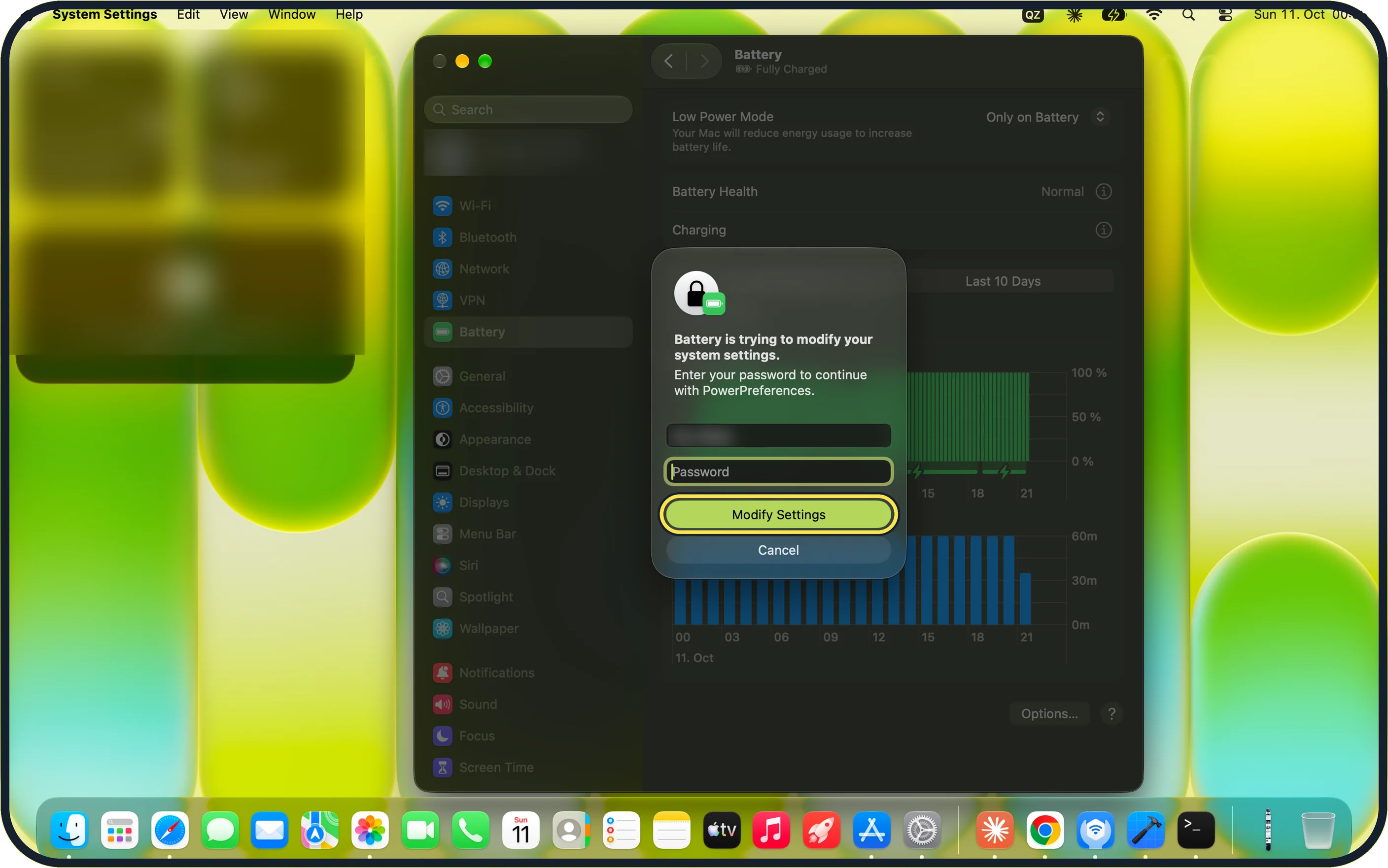Focus the Password input field
Viewport: 1388px width, 868px height.
pos(778,471)
